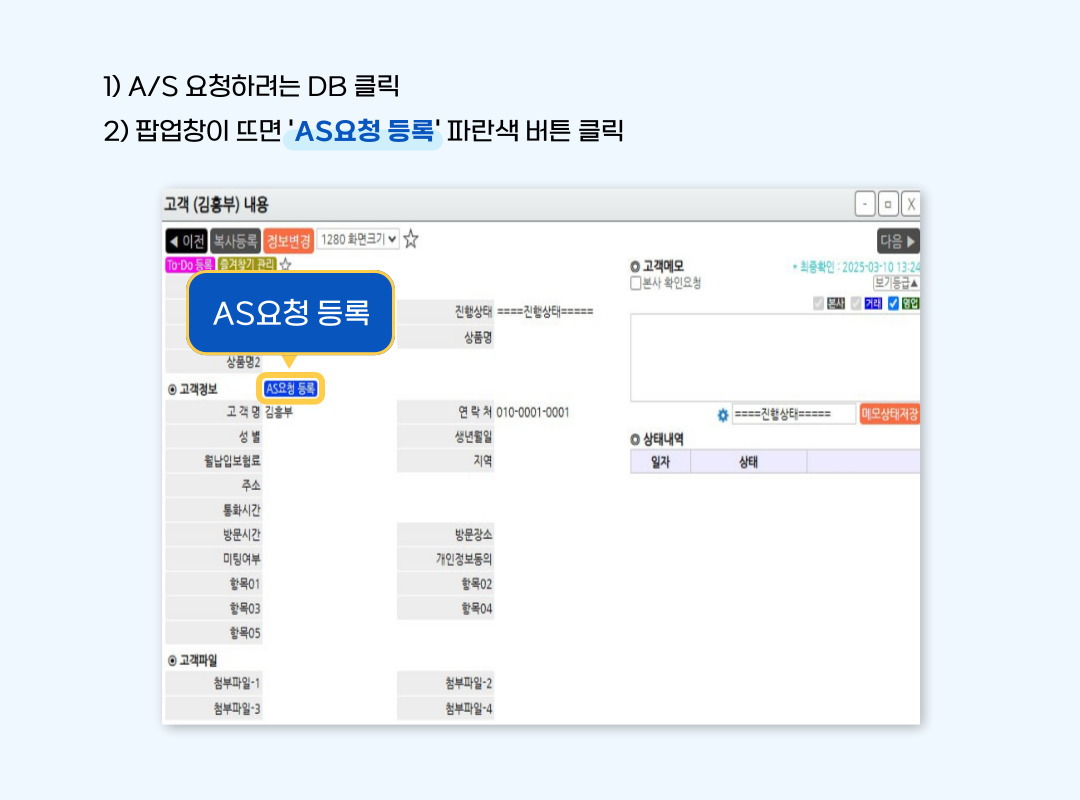Check the 거래 checkbox

(x=854, y=304)
